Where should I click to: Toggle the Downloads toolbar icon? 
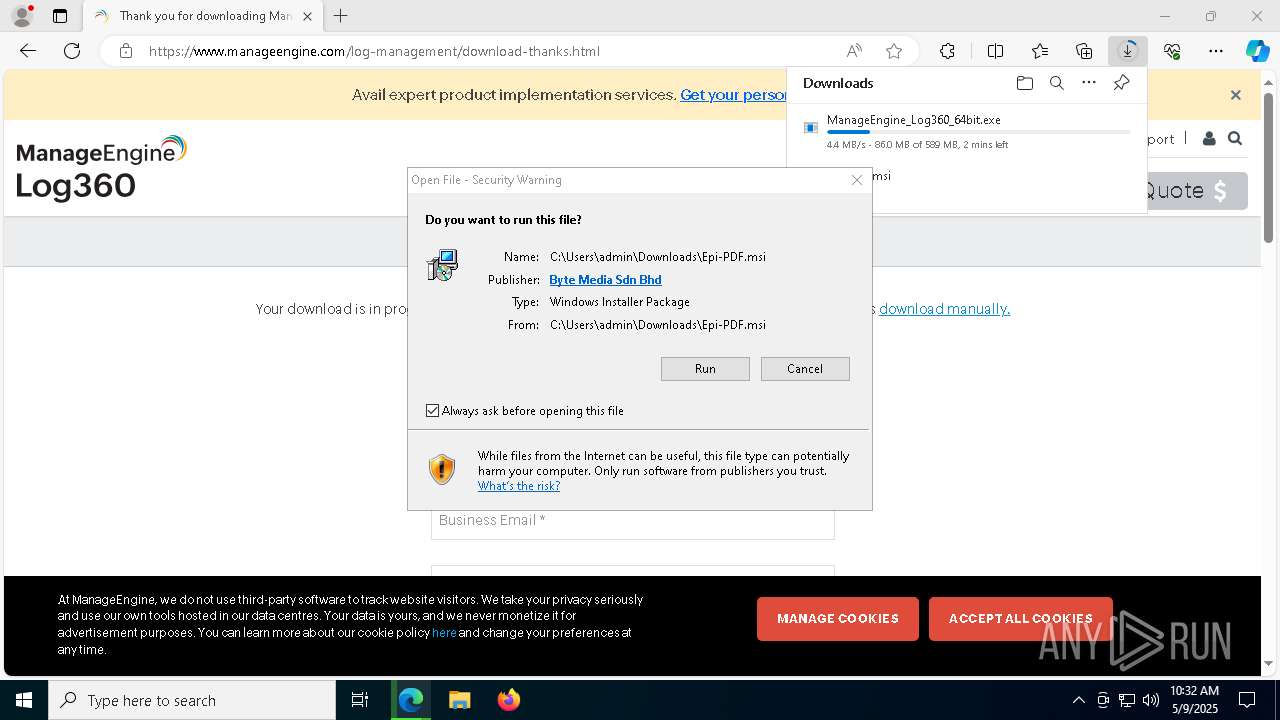1128,51
